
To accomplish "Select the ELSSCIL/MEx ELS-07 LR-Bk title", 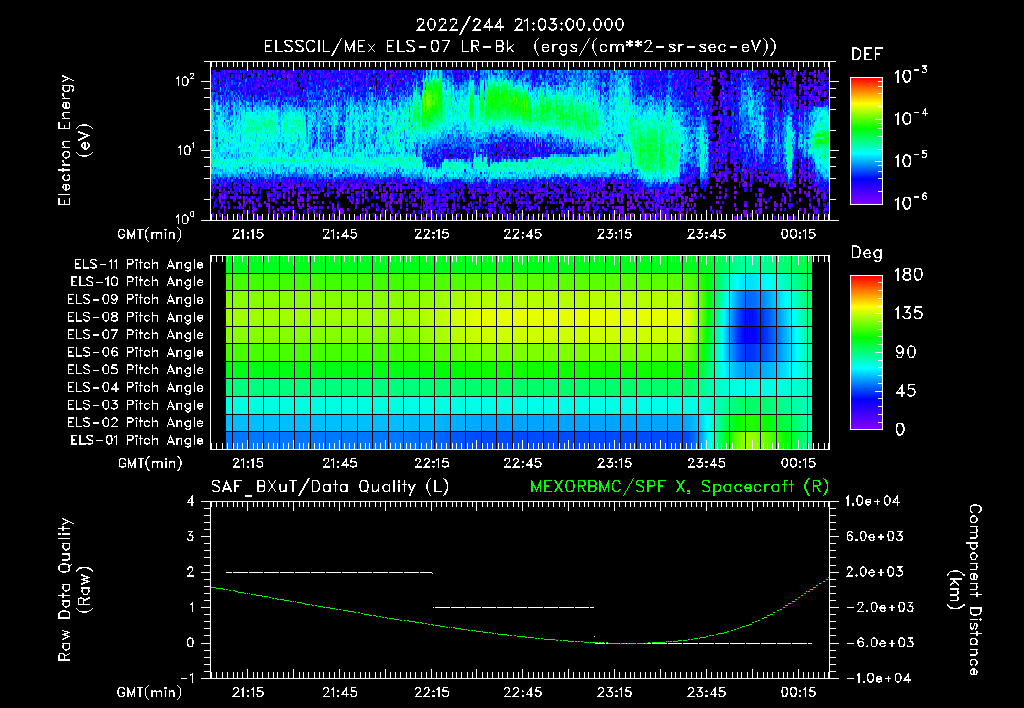I will pos(389,47).
